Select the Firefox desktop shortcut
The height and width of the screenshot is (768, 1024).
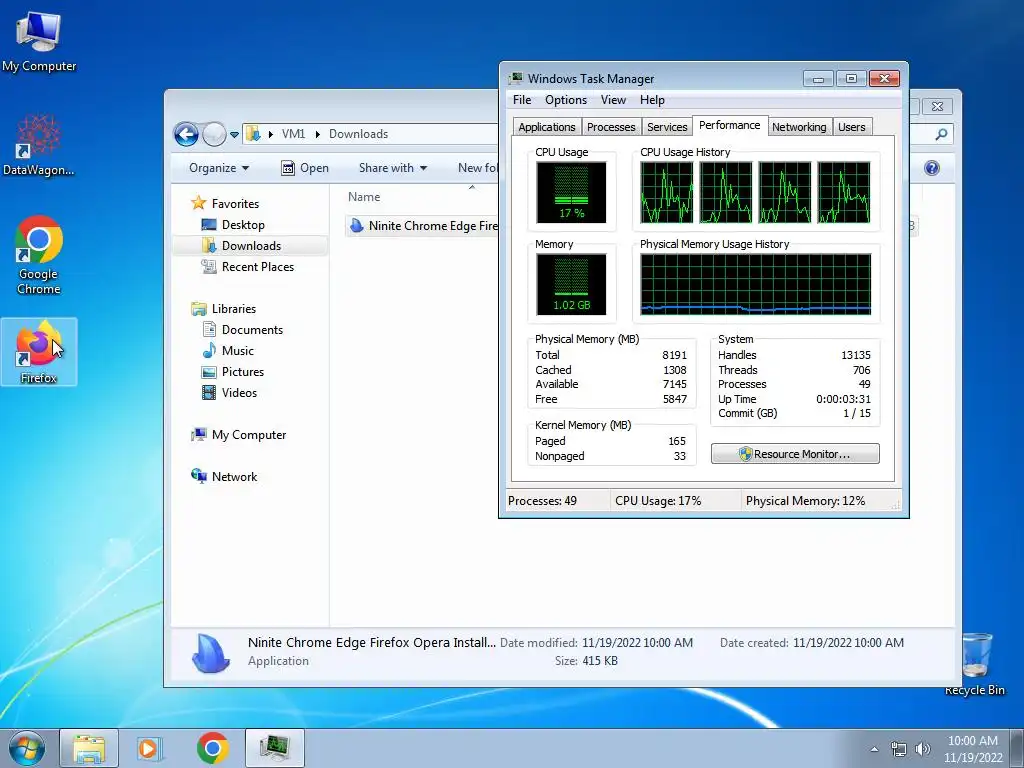pyautogui.click(x=39, y=351)
